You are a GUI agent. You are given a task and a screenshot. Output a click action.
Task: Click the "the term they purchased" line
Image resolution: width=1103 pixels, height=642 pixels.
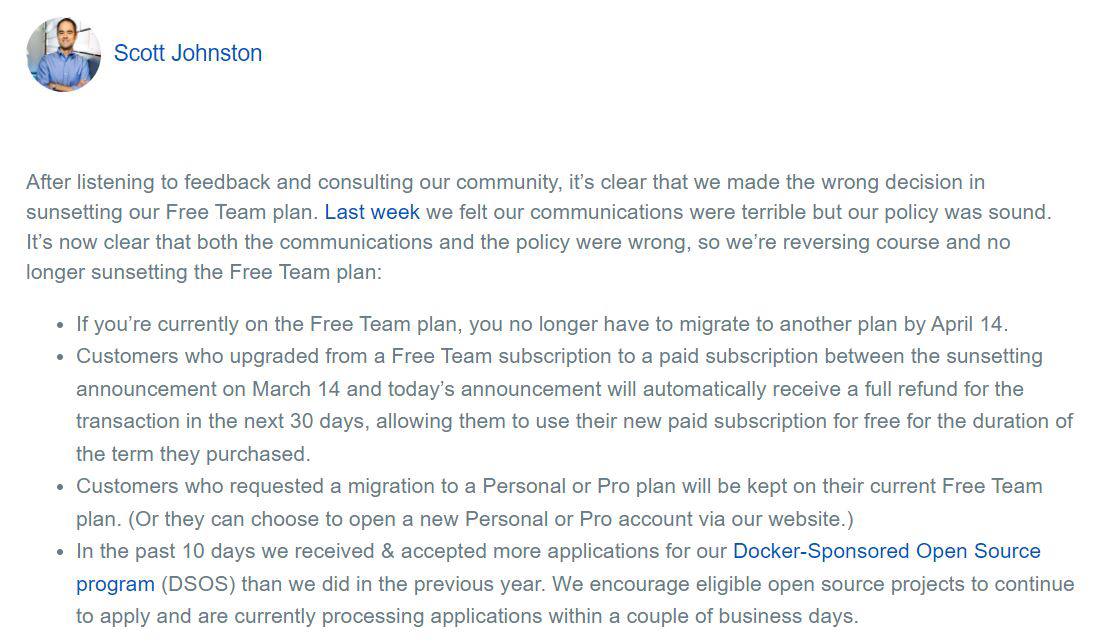pyautogui.click(x=193, y=454)
